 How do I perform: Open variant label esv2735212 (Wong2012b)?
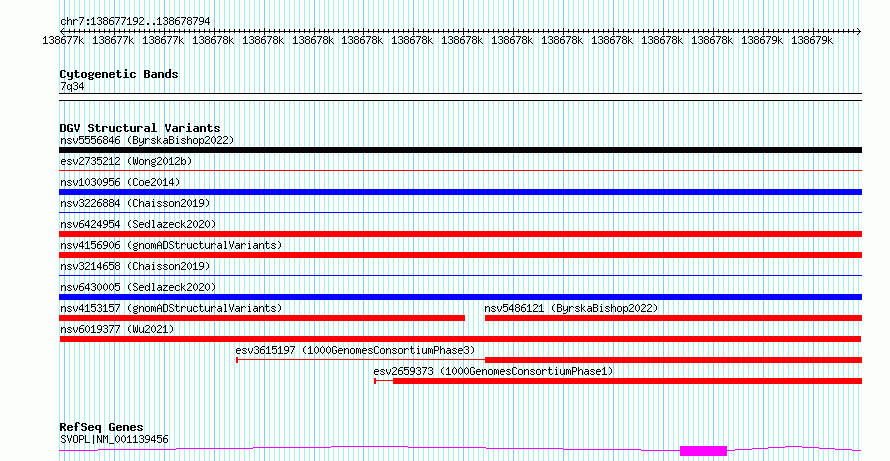pyautogui.click(x=126, y=161)
